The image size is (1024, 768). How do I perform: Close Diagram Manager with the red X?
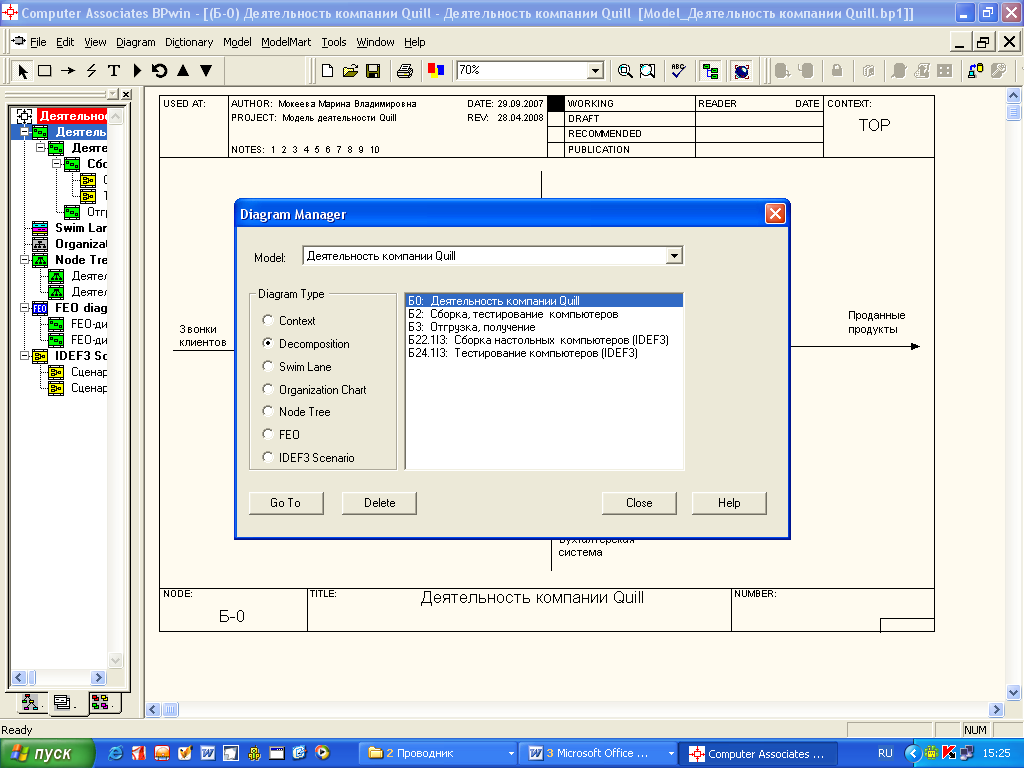pos(775,214)
